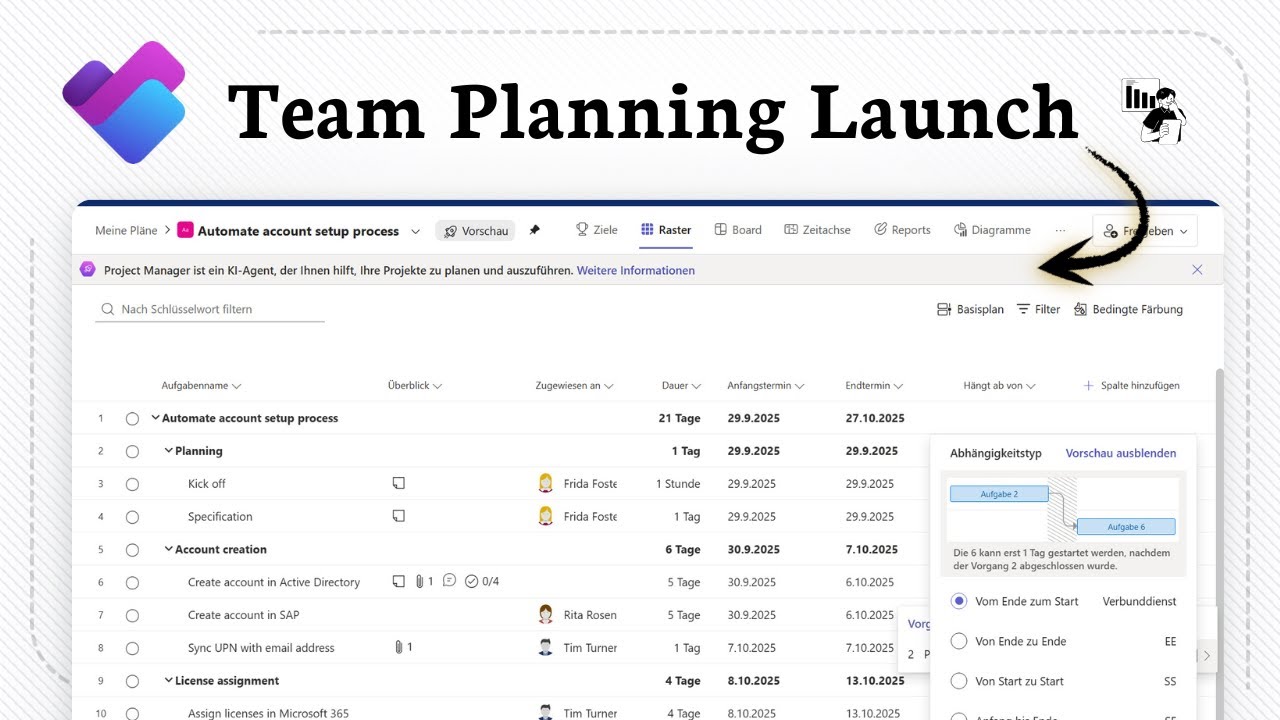The height and width of the screenshot is (720, 1280).
Task: Switch to the Raster tab
Action: point(666,230)
